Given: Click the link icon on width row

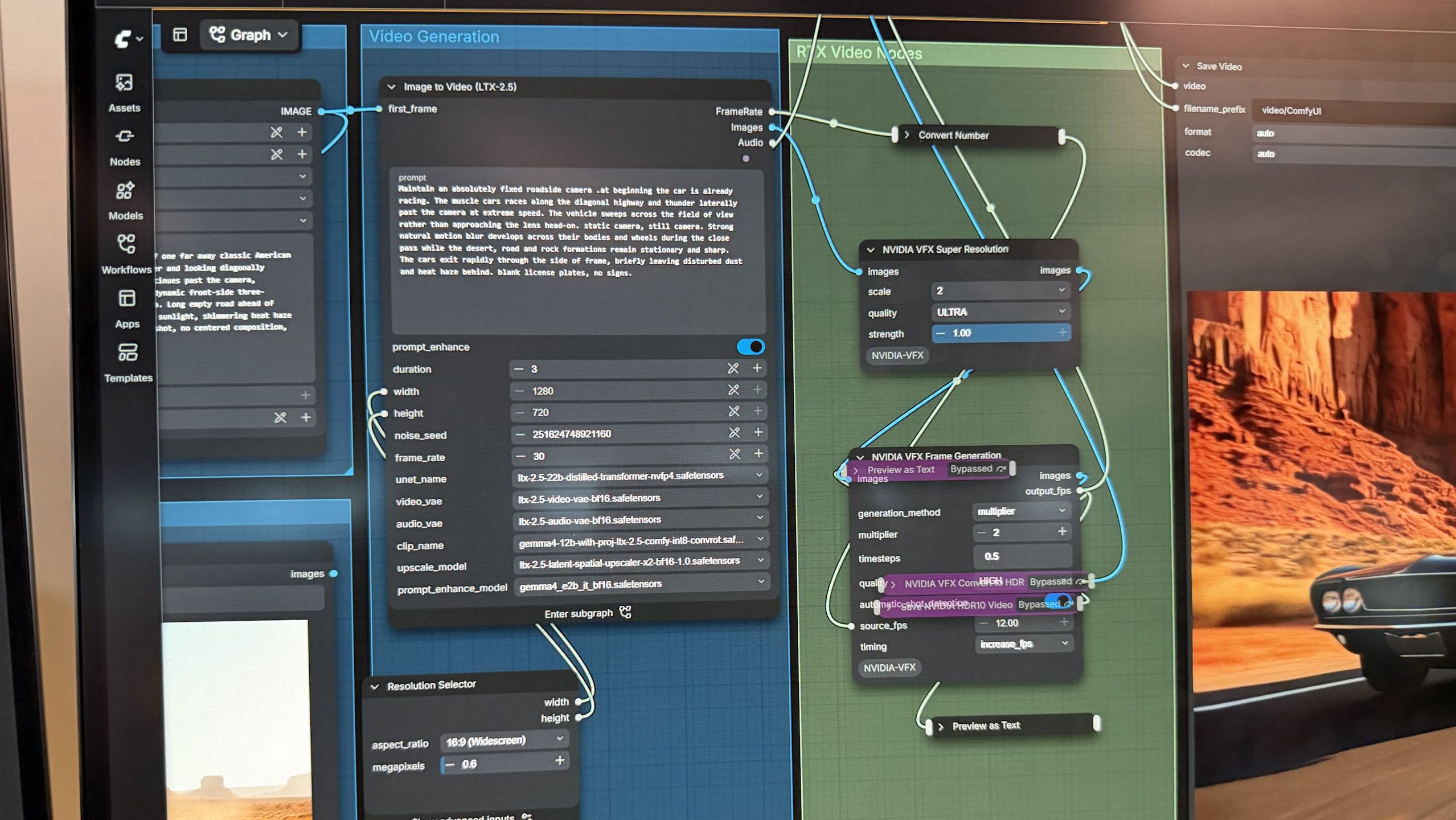Looking at the screenshot, I should pos(733,390).
